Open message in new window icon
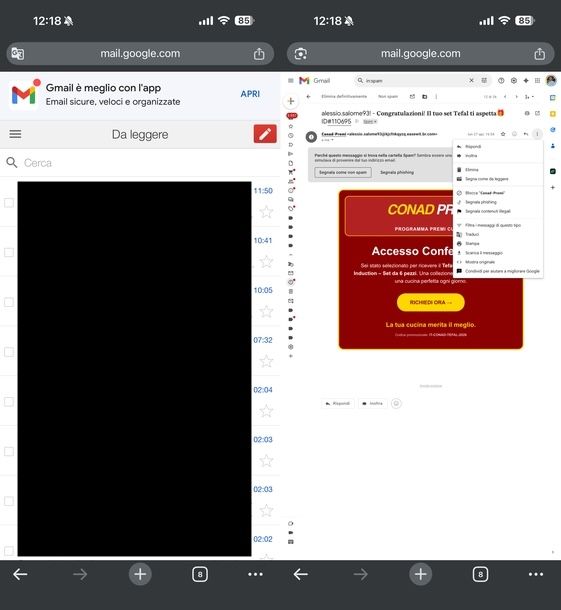The height and width of the screenshot is (610, 561). click(537, 113)
